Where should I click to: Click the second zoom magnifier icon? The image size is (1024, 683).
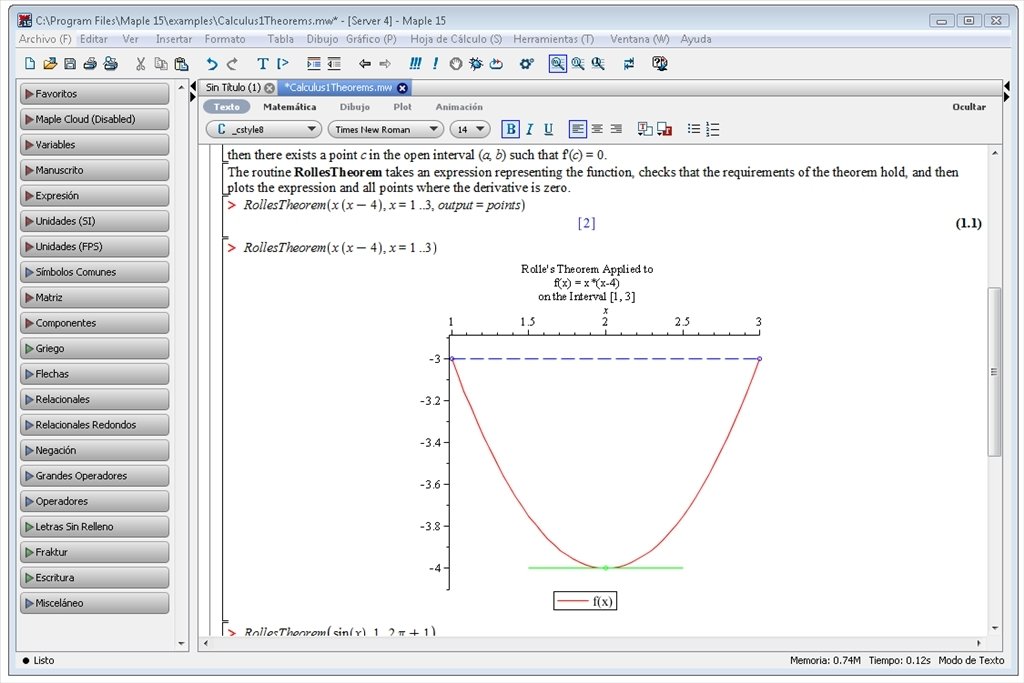pos(578,63)
